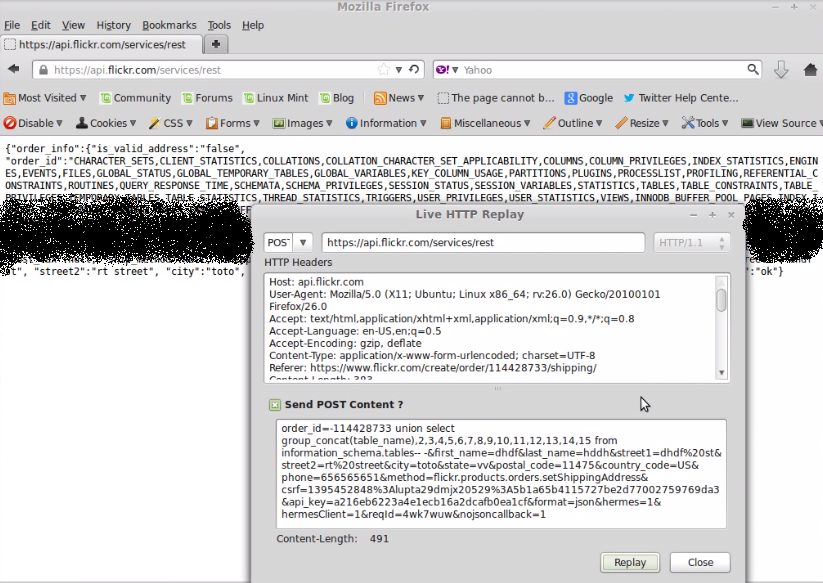Maximize the Live HTTP Replay window
This screenshot has height=583, width=823.
[712, 215]
